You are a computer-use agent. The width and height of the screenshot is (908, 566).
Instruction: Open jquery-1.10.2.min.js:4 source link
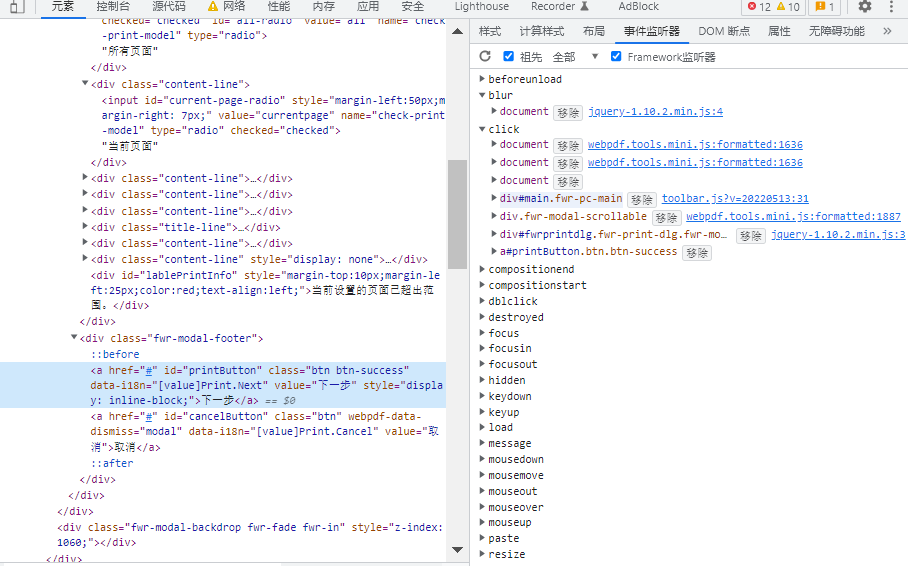[656, 111]
